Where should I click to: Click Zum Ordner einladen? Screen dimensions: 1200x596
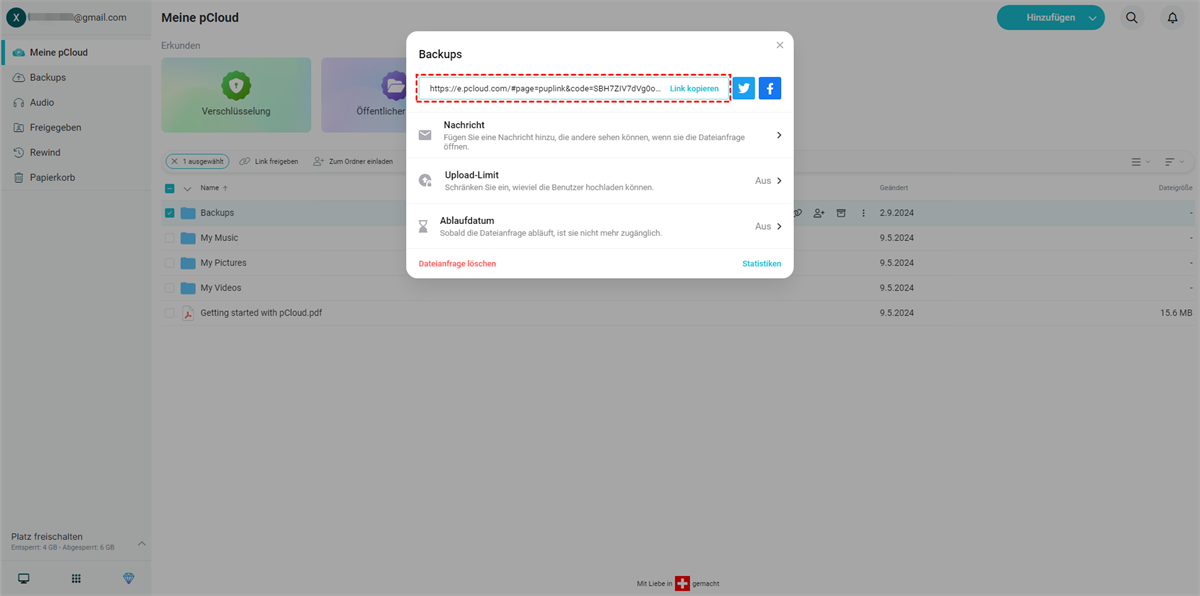(x=353, y=161)
